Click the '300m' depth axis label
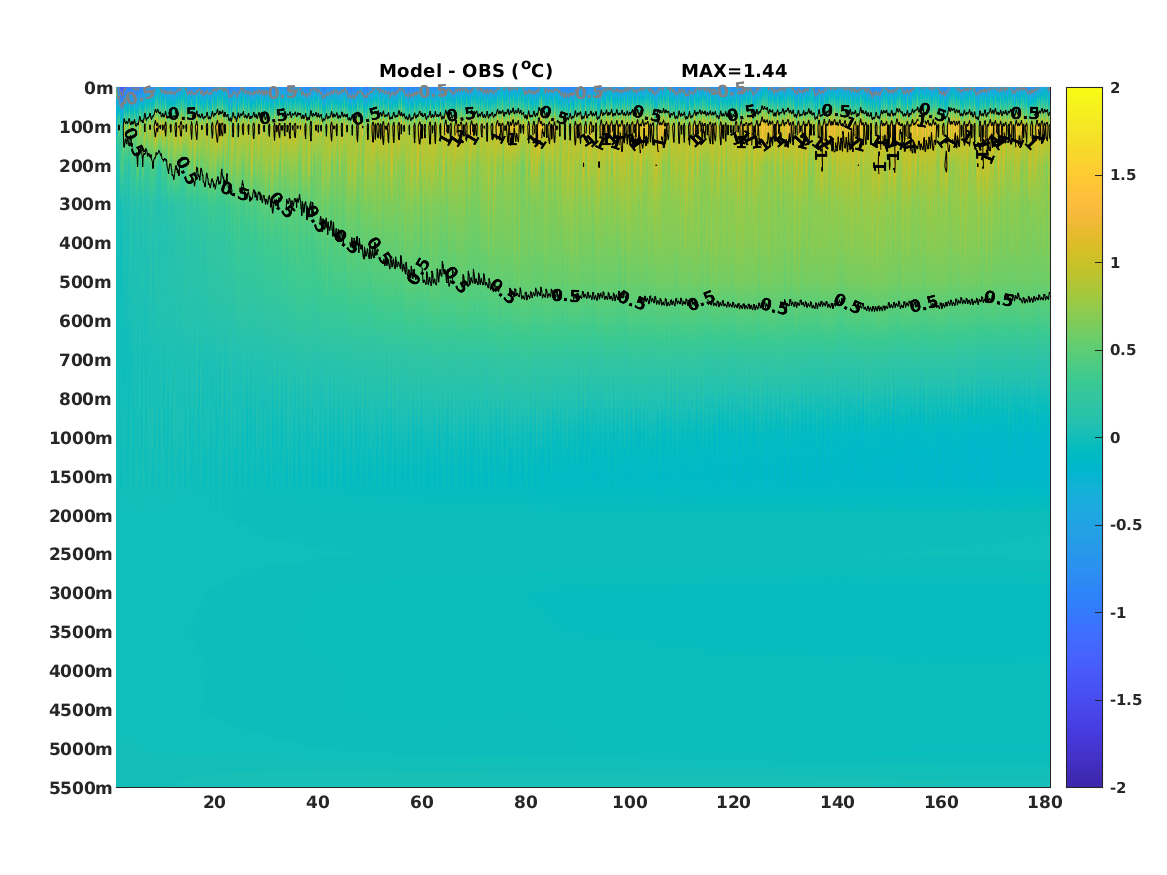The height and width of the screenshot is (875, 1167). click(86, 205)
